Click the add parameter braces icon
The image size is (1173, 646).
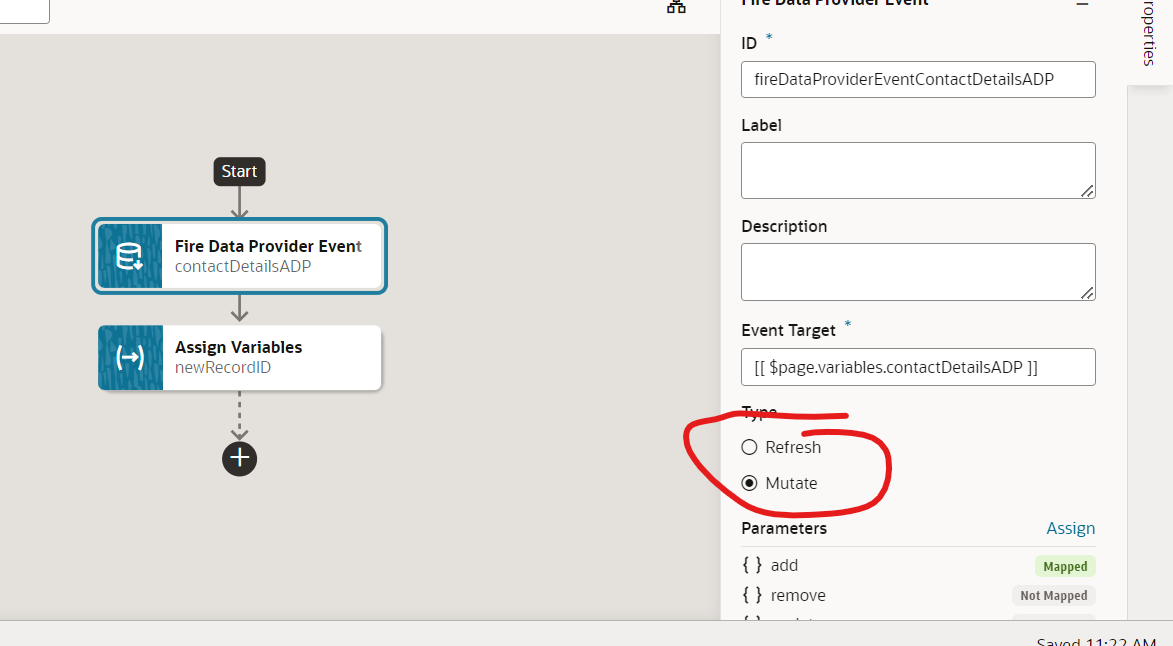pos(752,565)
